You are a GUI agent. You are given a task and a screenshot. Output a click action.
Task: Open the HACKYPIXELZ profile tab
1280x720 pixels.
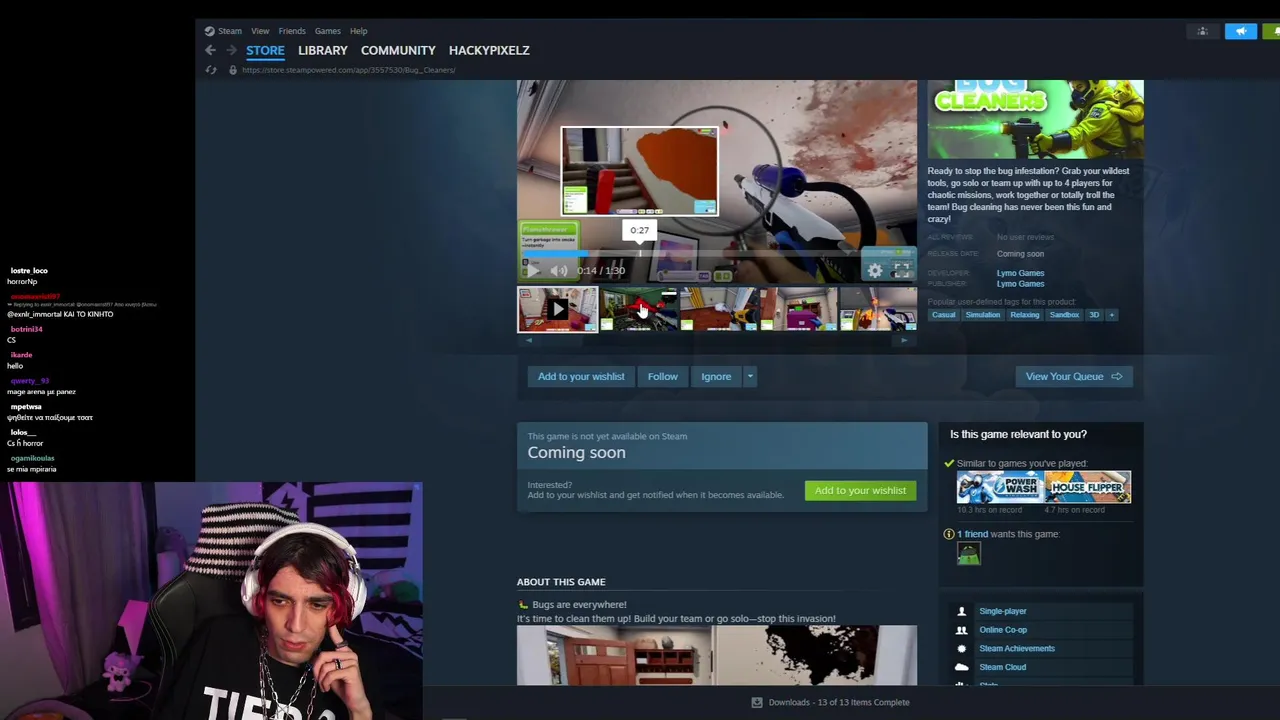tap(489, 50)
